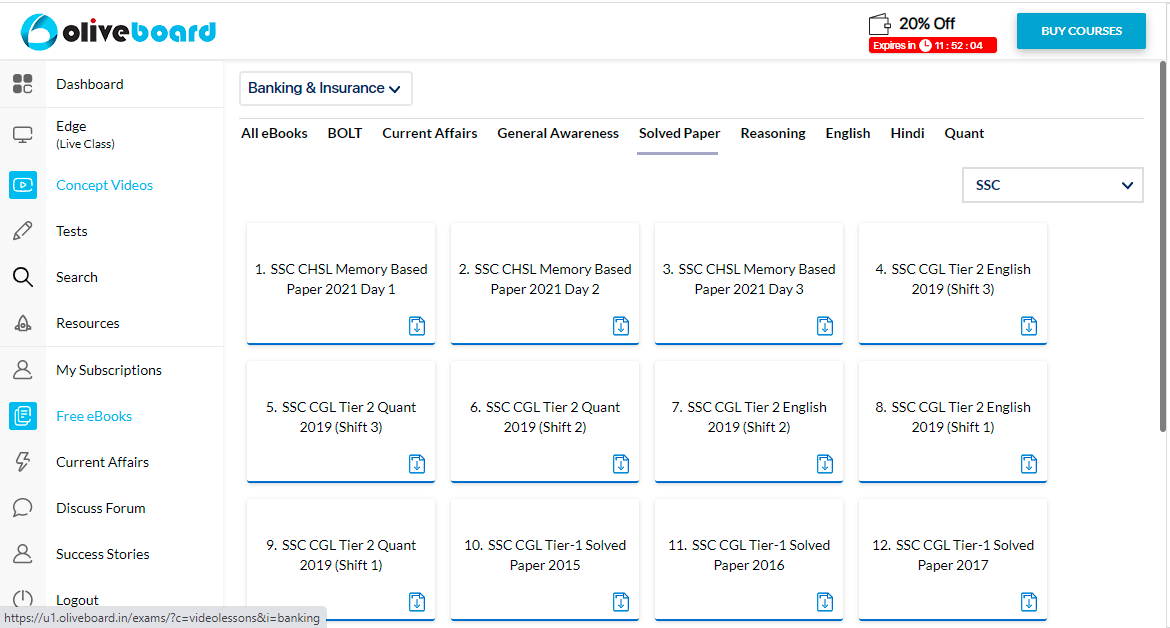Viewport: 1170px width, 628px height.
Task: Open the Hindi tab
Action: (x=907, y=134)
